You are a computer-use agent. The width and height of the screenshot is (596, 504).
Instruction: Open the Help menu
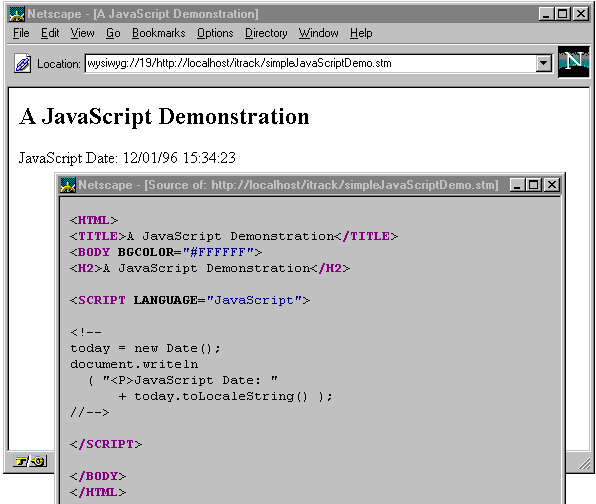coord(361,33)
